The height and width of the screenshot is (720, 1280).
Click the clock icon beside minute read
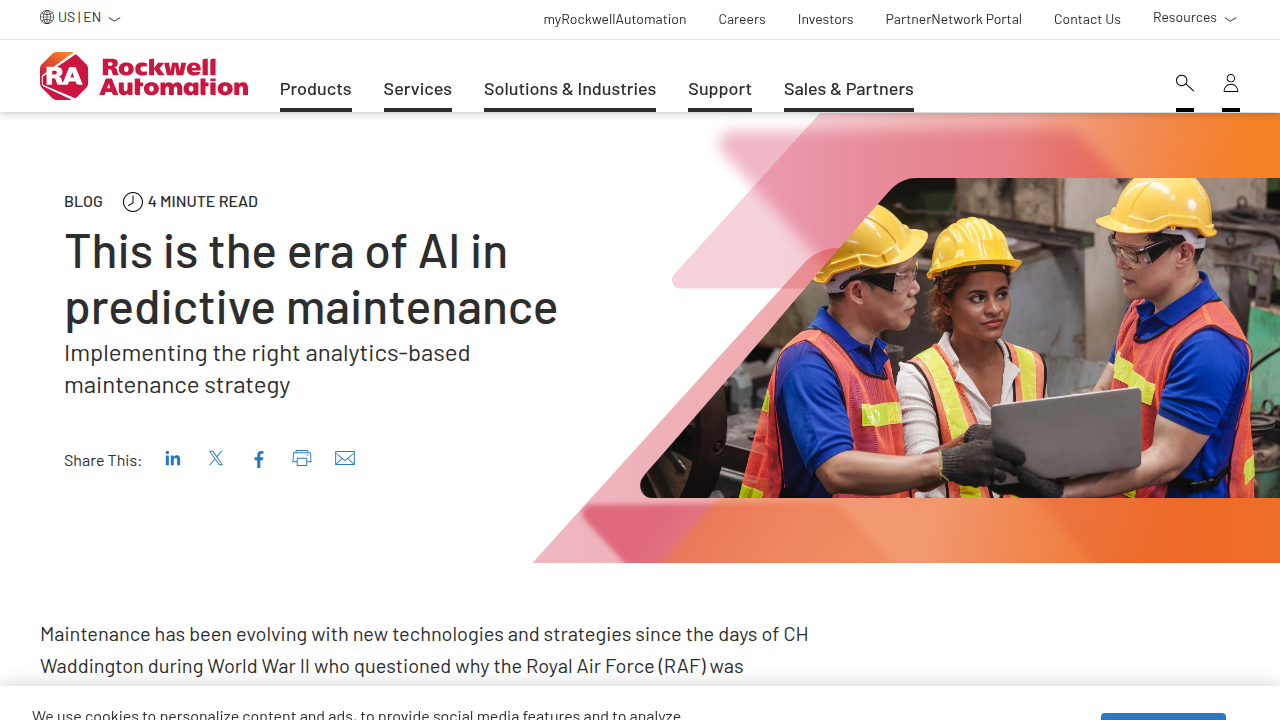pyautogui.click(x=133, y=202)
